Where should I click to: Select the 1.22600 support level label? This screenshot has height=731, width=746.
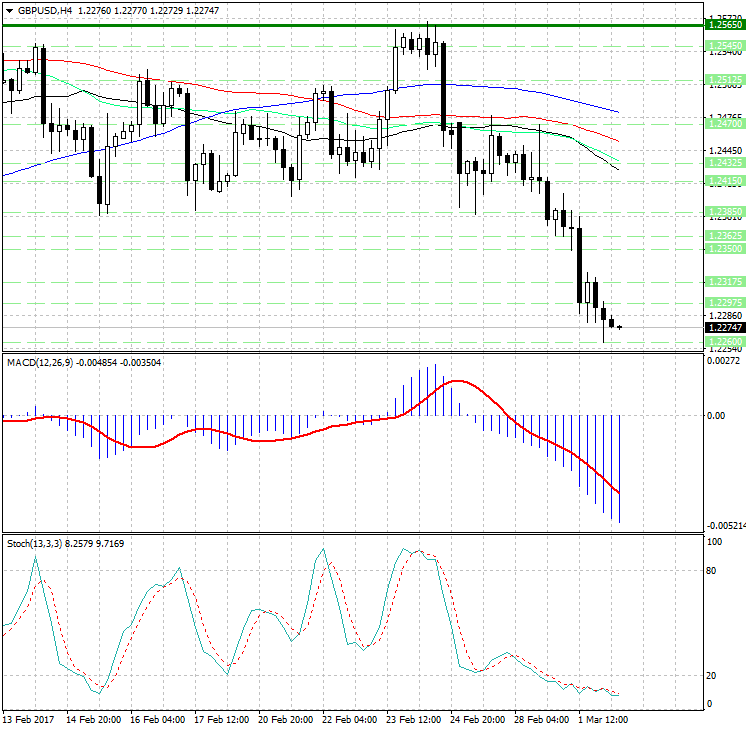click(724, 342)
